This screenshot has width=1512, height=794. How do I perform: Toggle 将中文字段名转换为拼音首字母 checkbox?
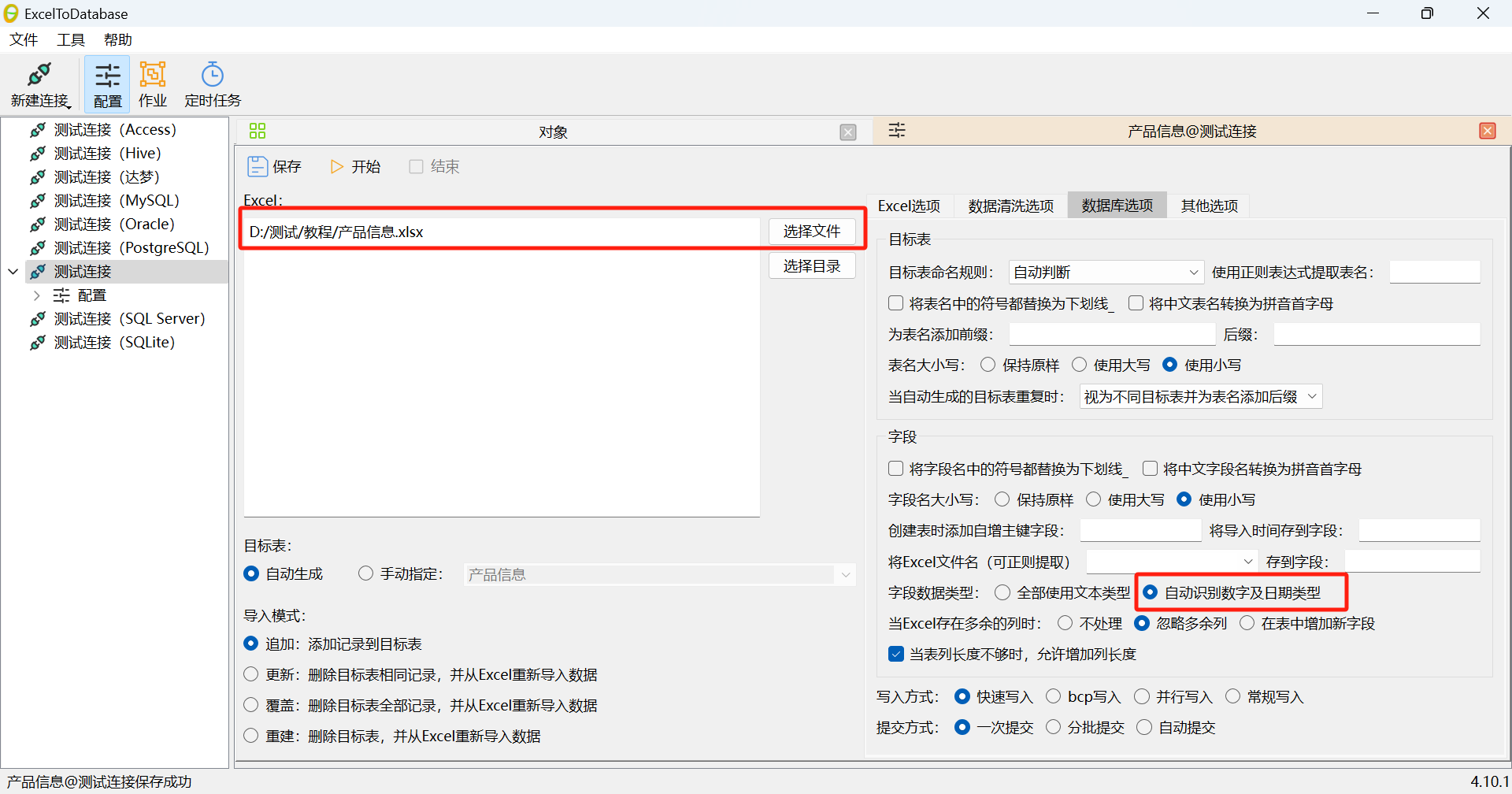coord(1150,469)
